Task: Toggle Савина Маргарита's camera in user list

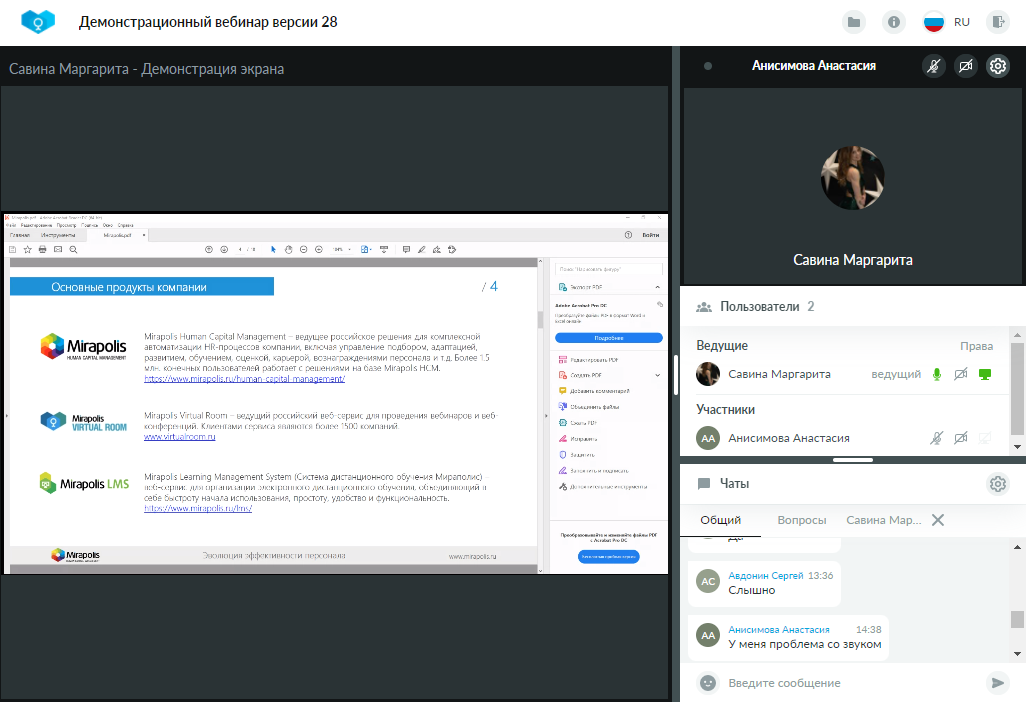Action: pos(961,374)
